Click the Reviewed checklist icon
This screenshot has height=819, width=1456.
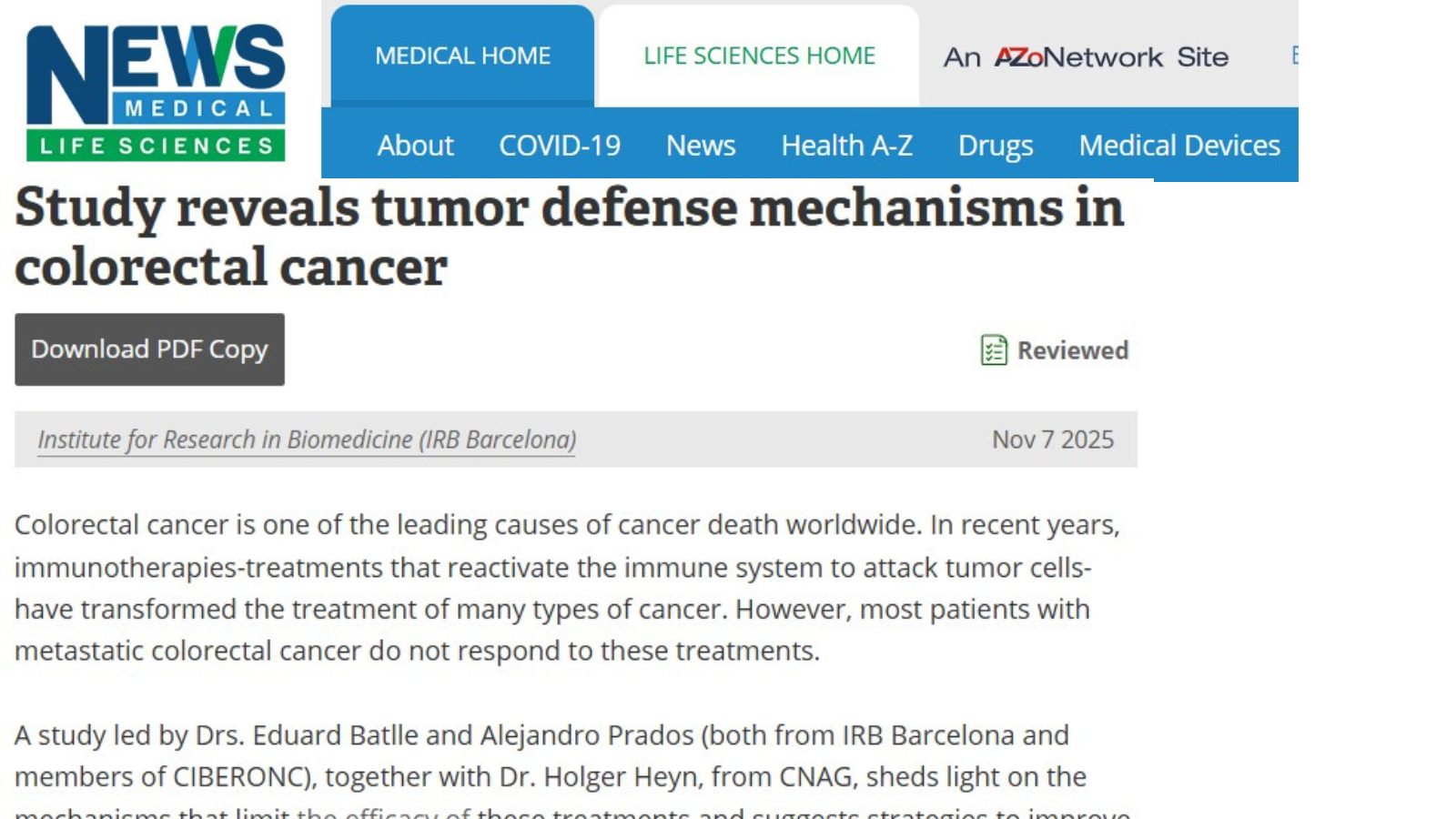pos(994,350)
